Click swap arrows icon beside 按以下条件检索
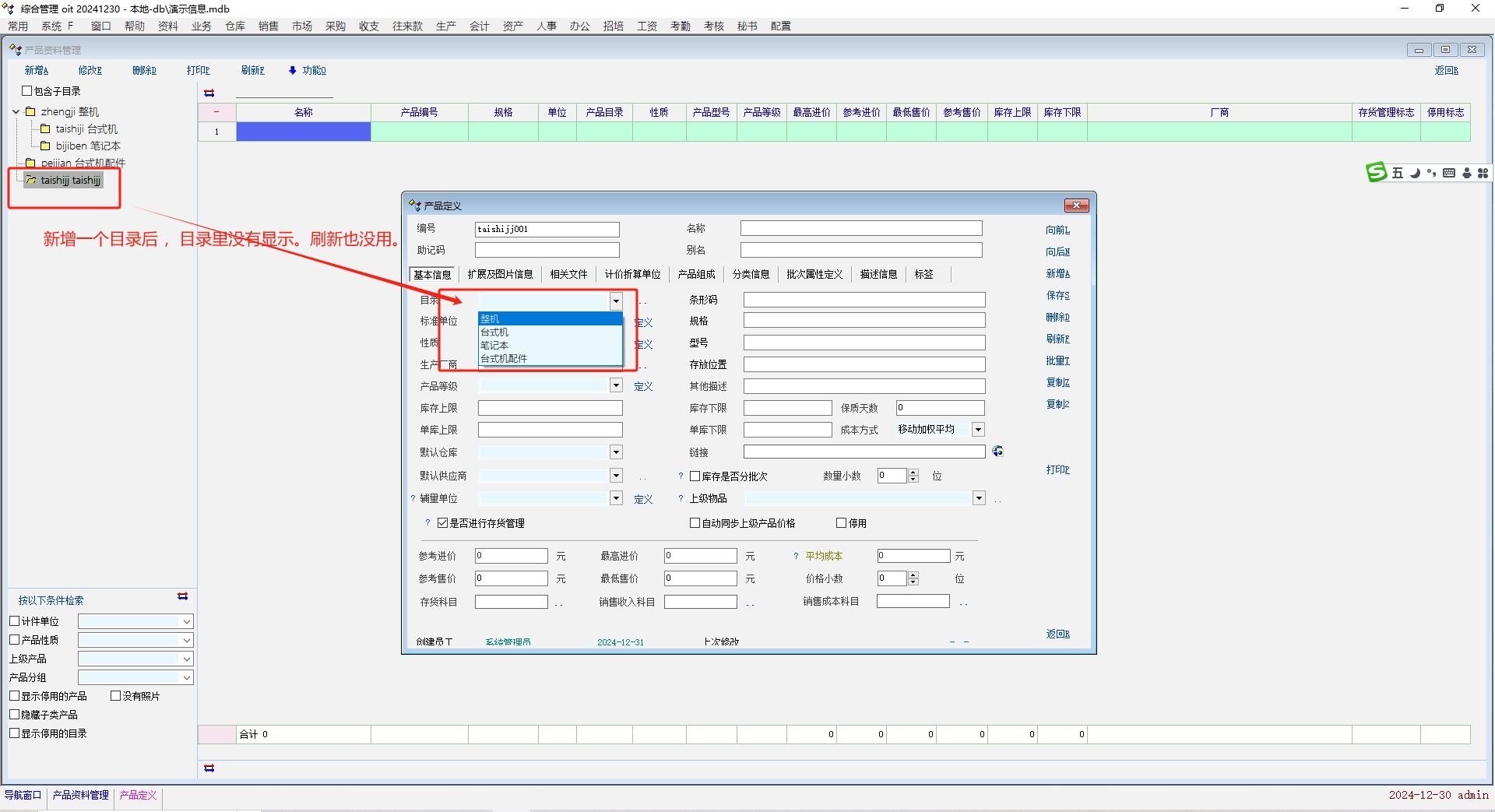 [182, 596]
